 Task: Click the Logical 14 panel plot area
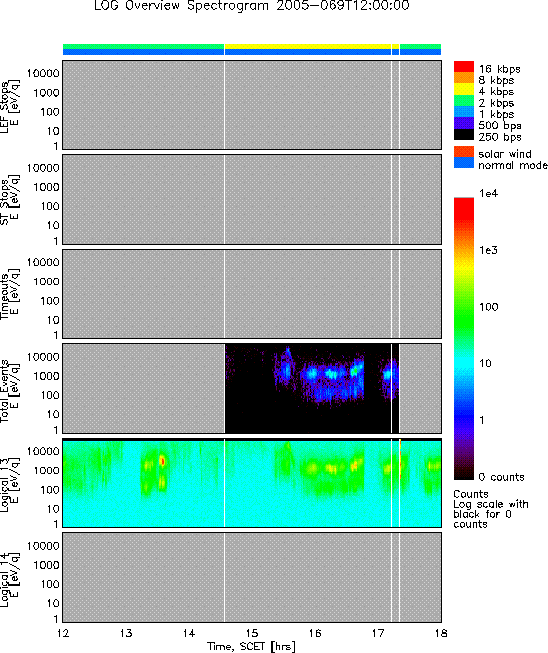tap(252, 577)
